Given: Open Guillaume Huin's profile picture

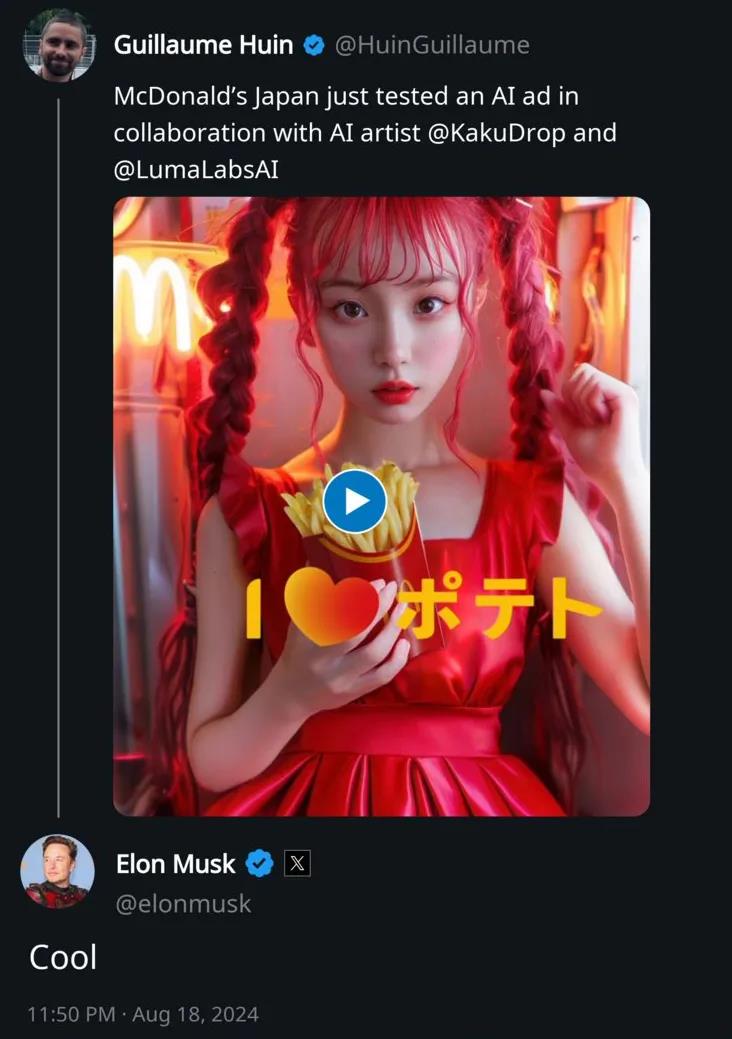Looking at the screenshot, I should point(59,44).
